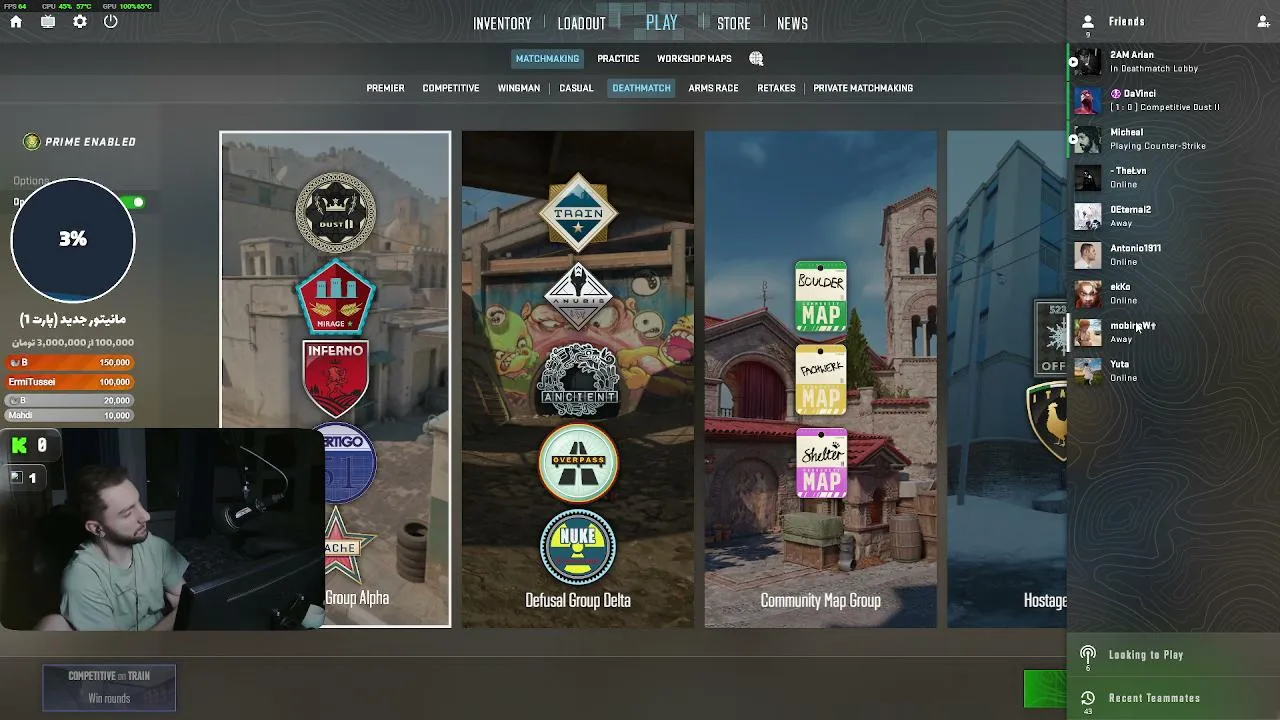
Task: Click the 'Community Map Group' label
Action: tap(820, 600)
